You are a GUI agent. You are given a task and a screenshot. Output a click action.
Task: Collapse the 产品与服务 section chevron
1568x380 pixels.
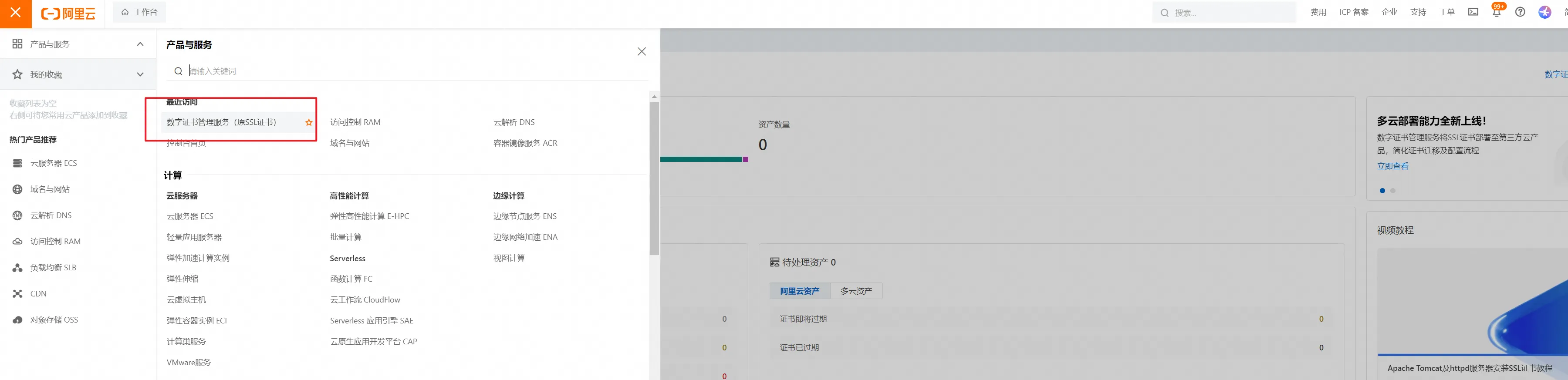141,44
